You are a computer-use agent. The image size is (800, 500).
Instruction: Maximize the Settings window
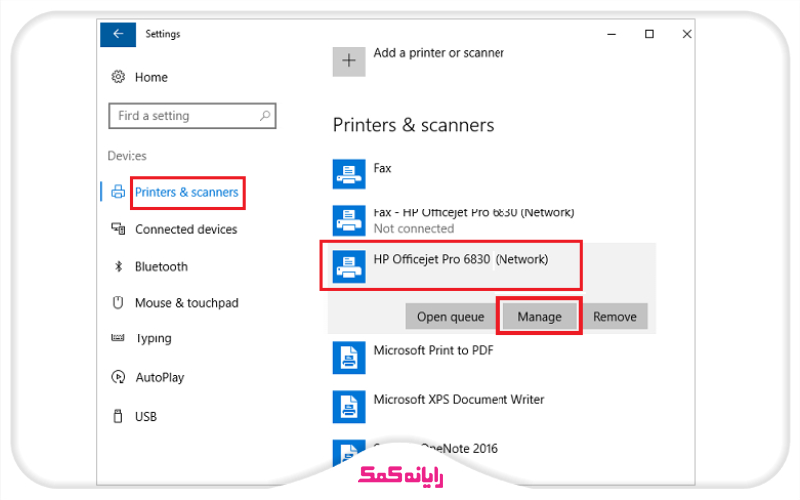pos(649,34)
